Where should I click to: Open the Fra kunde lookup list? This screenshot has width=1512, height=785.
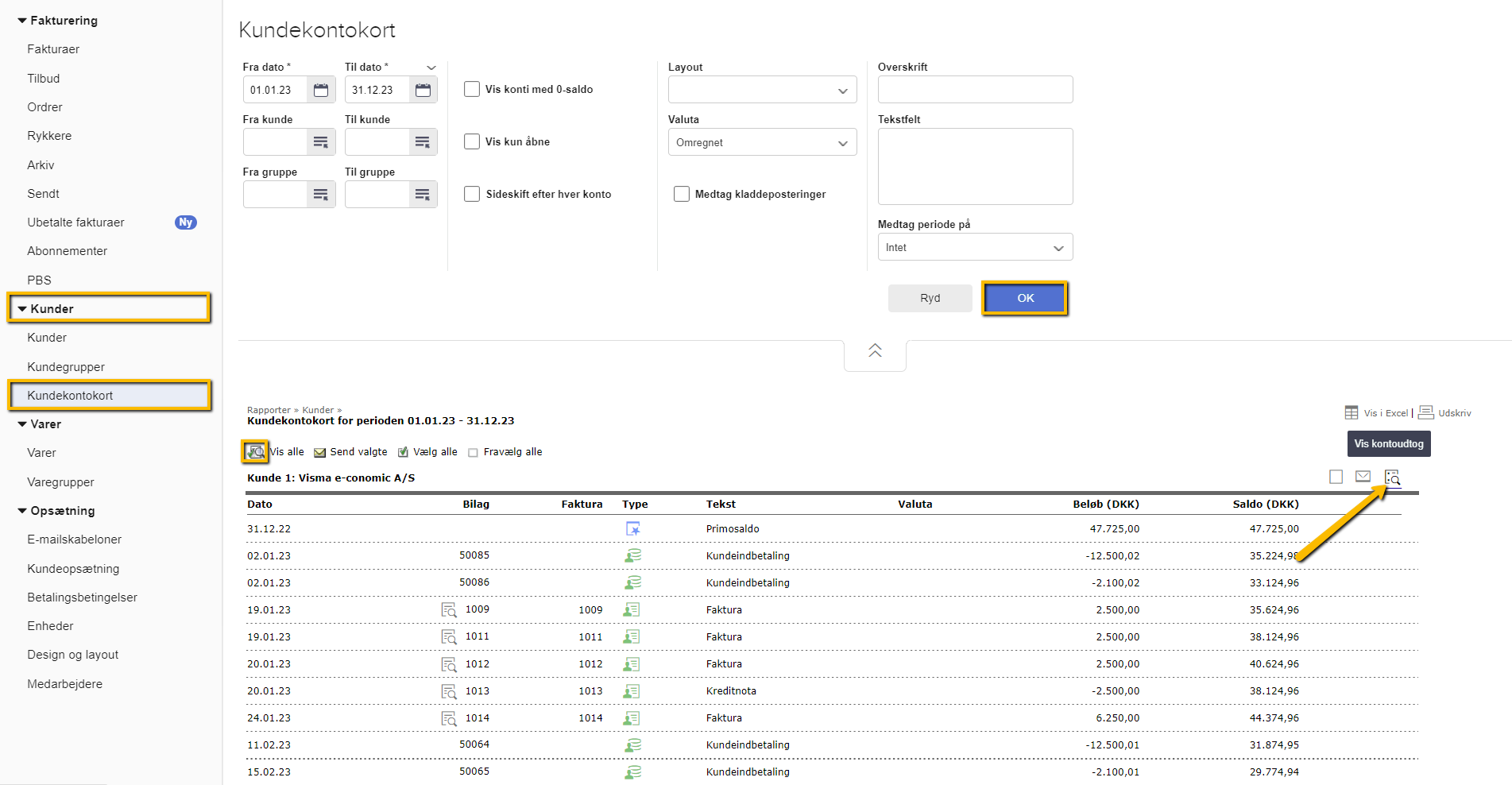321,142
